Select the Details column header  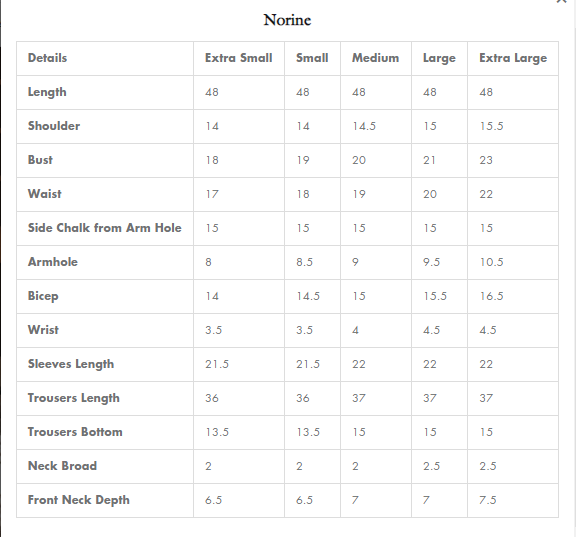47,58
